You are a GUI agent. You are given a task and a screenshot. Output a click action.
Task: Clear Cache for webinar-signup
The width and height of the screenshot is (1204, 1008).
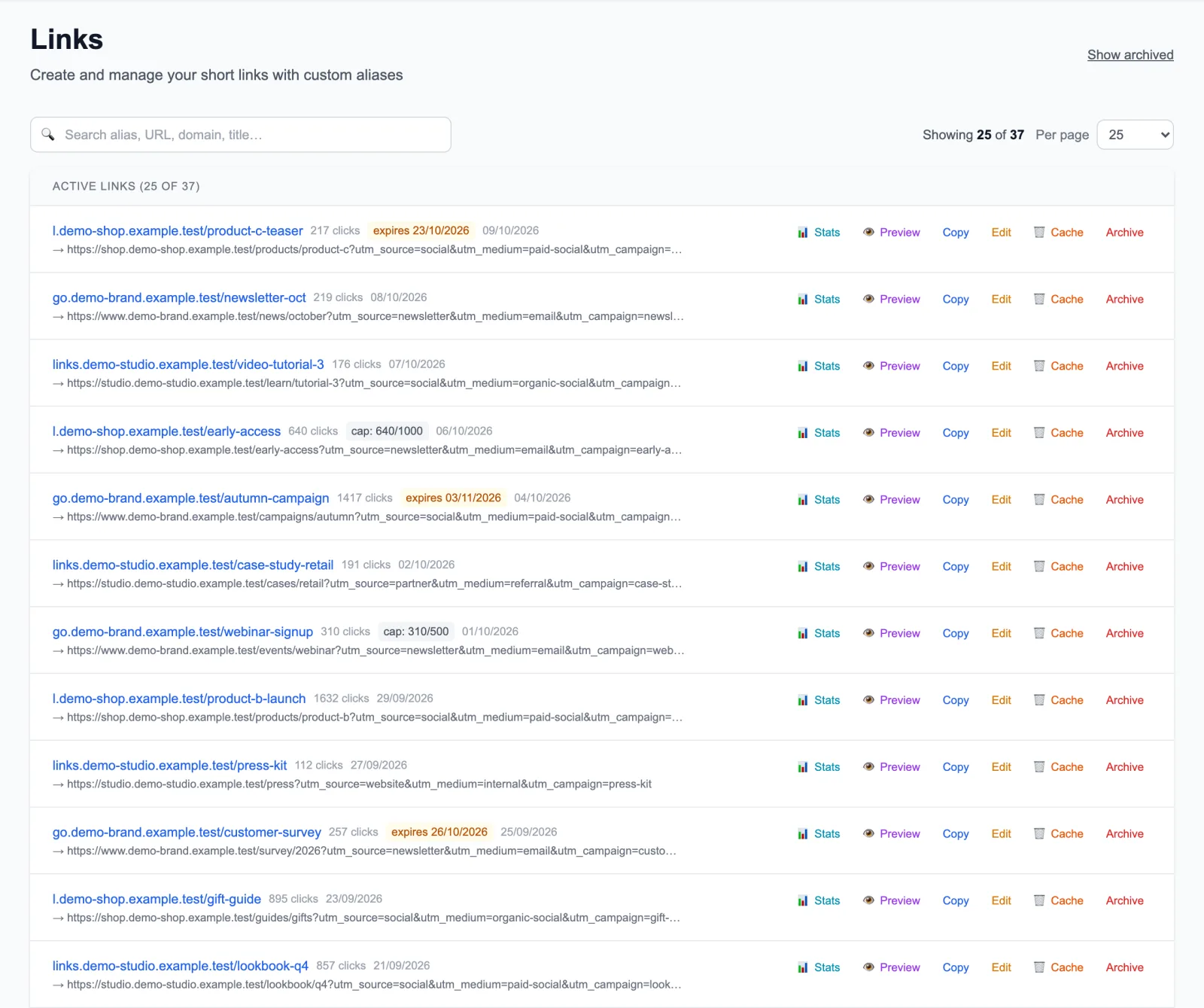[1058, 634]
